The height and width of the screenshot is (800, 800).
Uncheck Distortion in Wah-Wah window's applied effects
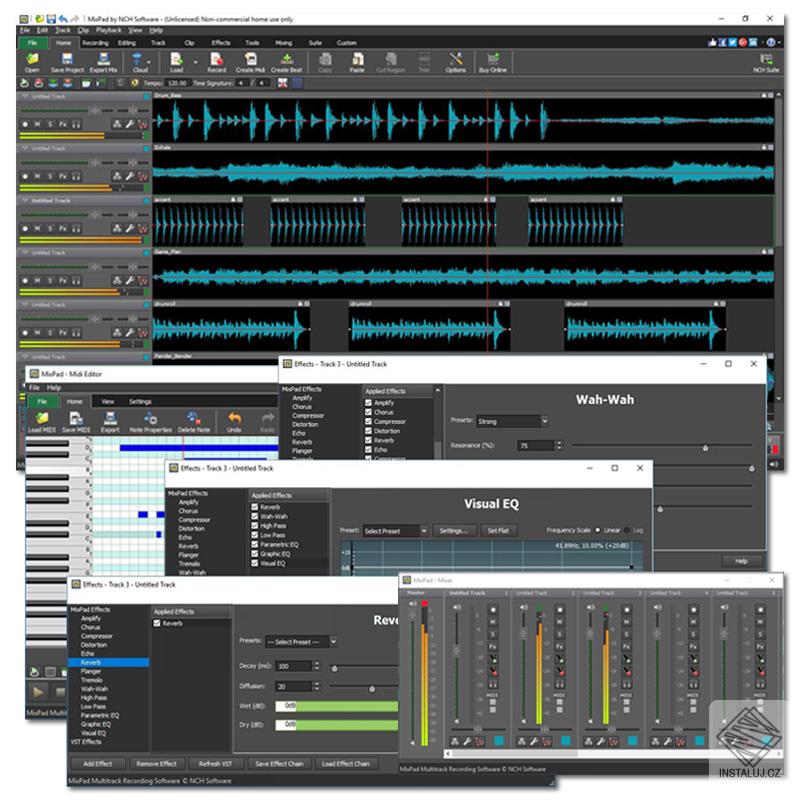[x=368, y=431]
